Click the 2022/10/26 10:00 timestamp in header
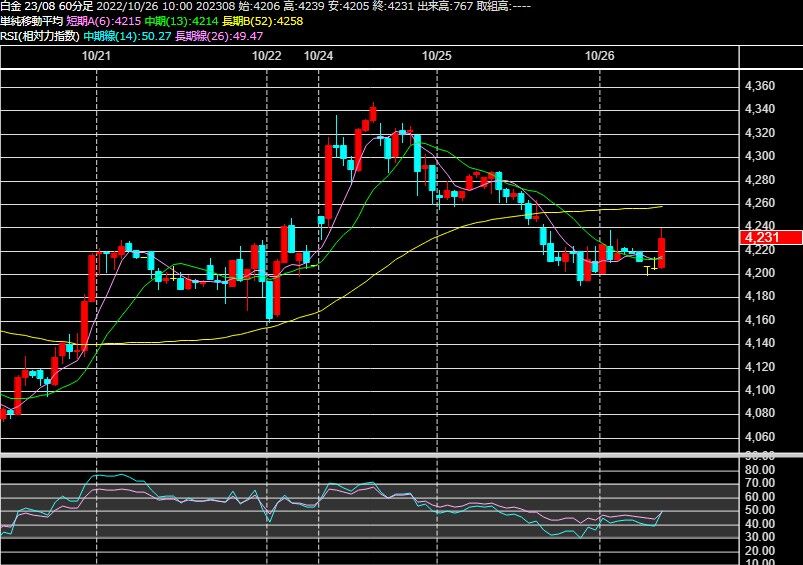This screenshot has width=803, height=565. pos(145,7)
